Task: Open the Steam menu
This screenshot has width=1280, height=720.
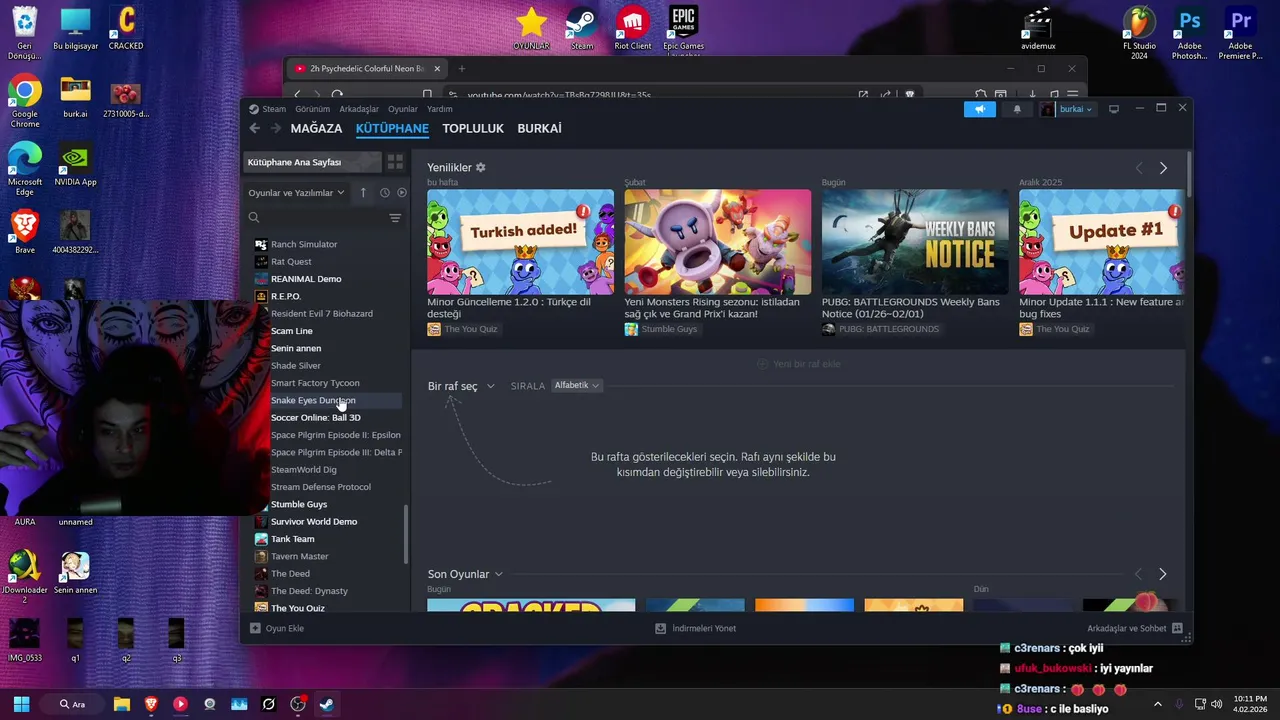Action: point(274,109)
